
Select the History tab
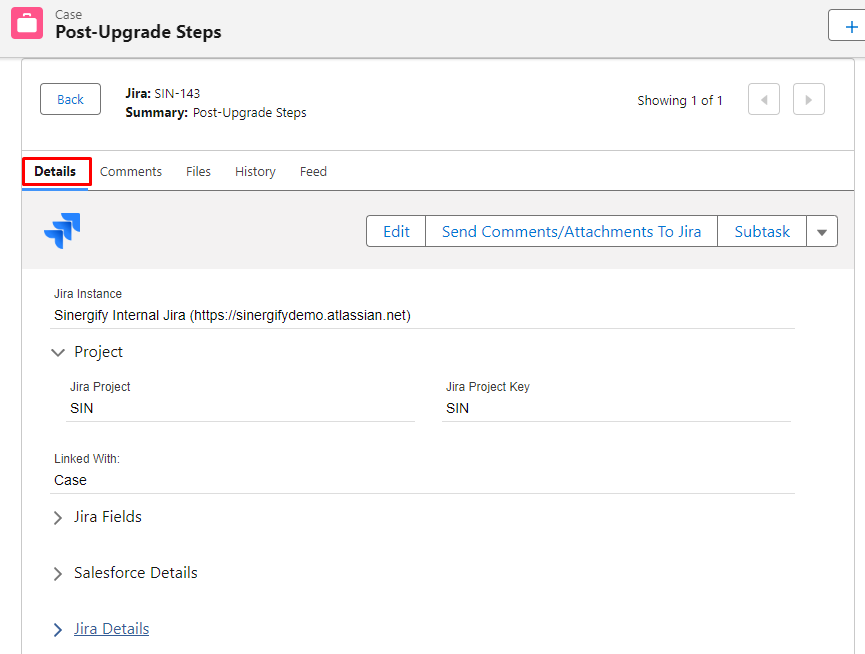point(255,171)
